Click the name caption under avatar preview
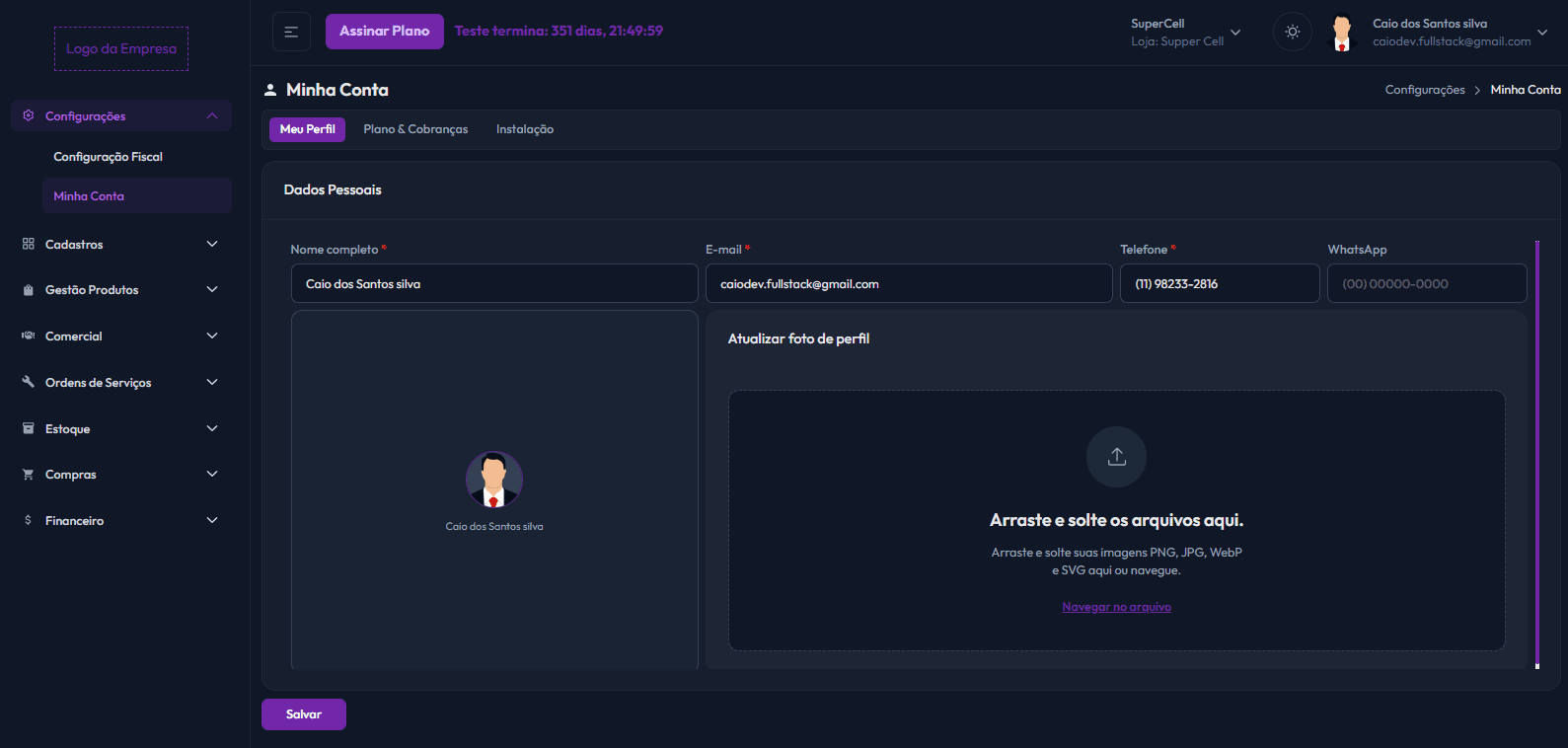Screen dimensions: 1568x748 pyautogui.click(x=494, y=527)
